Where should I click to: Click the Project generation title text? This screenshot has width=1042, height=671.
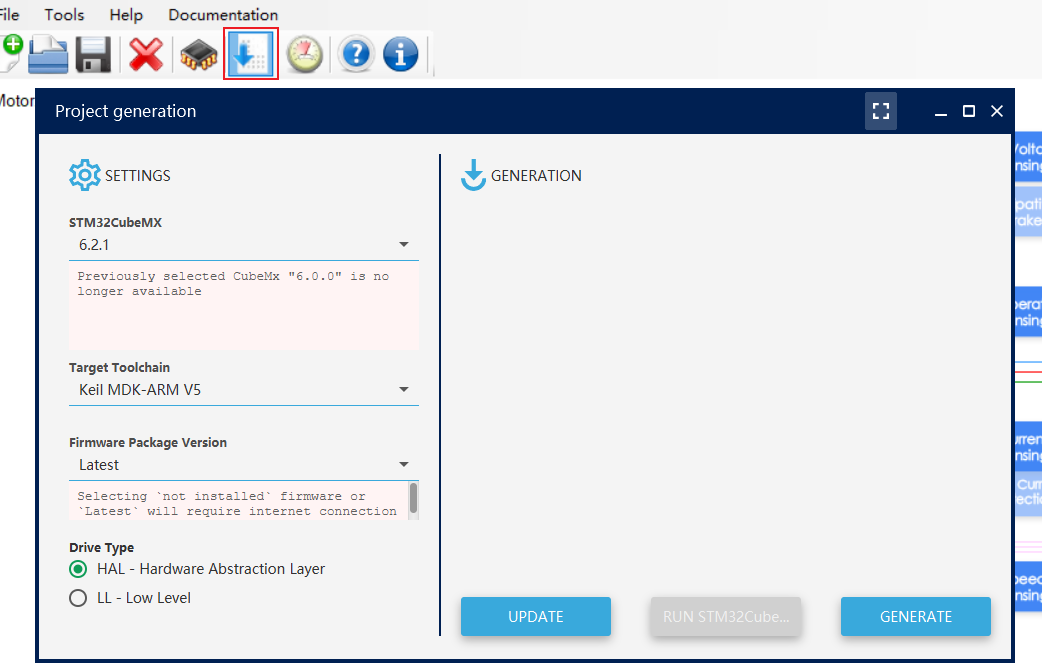pos(126,111)
